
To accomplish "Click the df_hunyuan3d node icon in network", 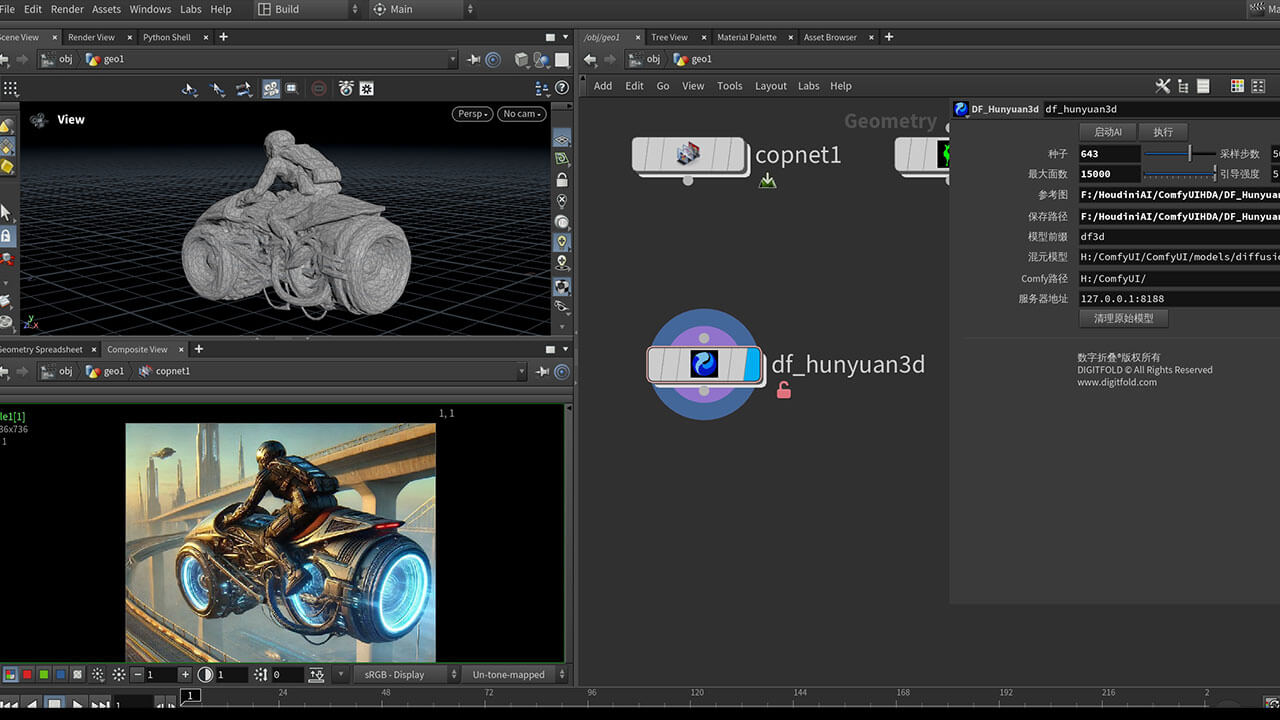I will 705,365.
